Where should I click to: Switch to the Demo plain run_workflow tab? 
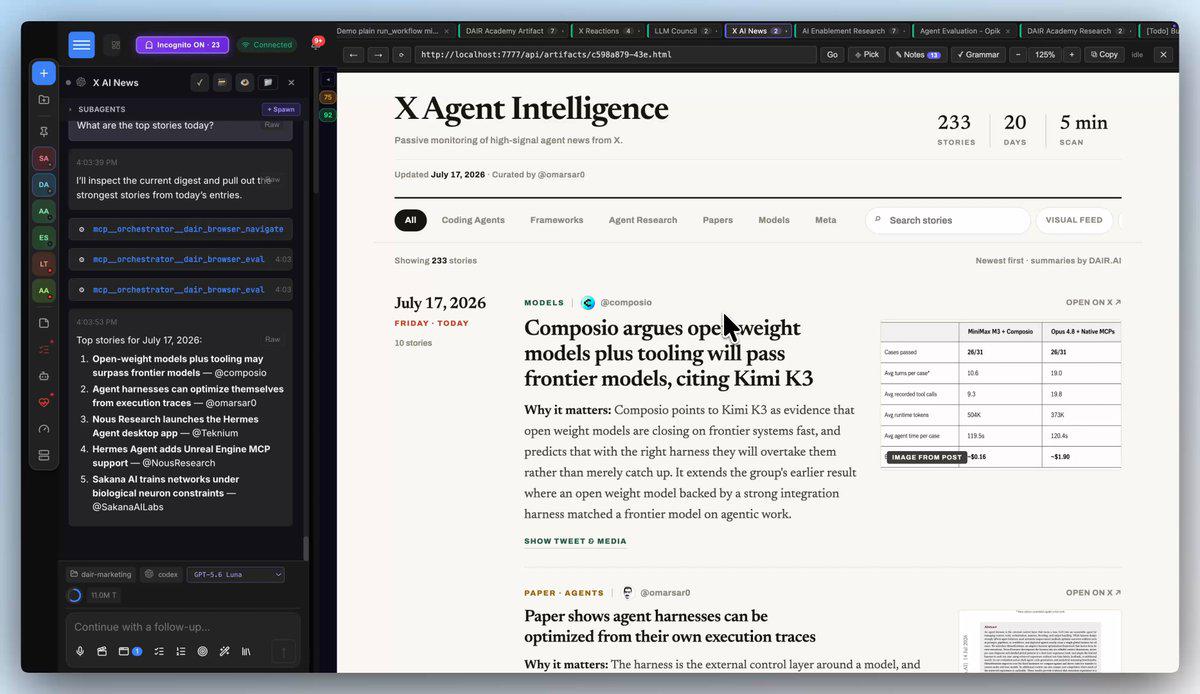coord(391,31)
